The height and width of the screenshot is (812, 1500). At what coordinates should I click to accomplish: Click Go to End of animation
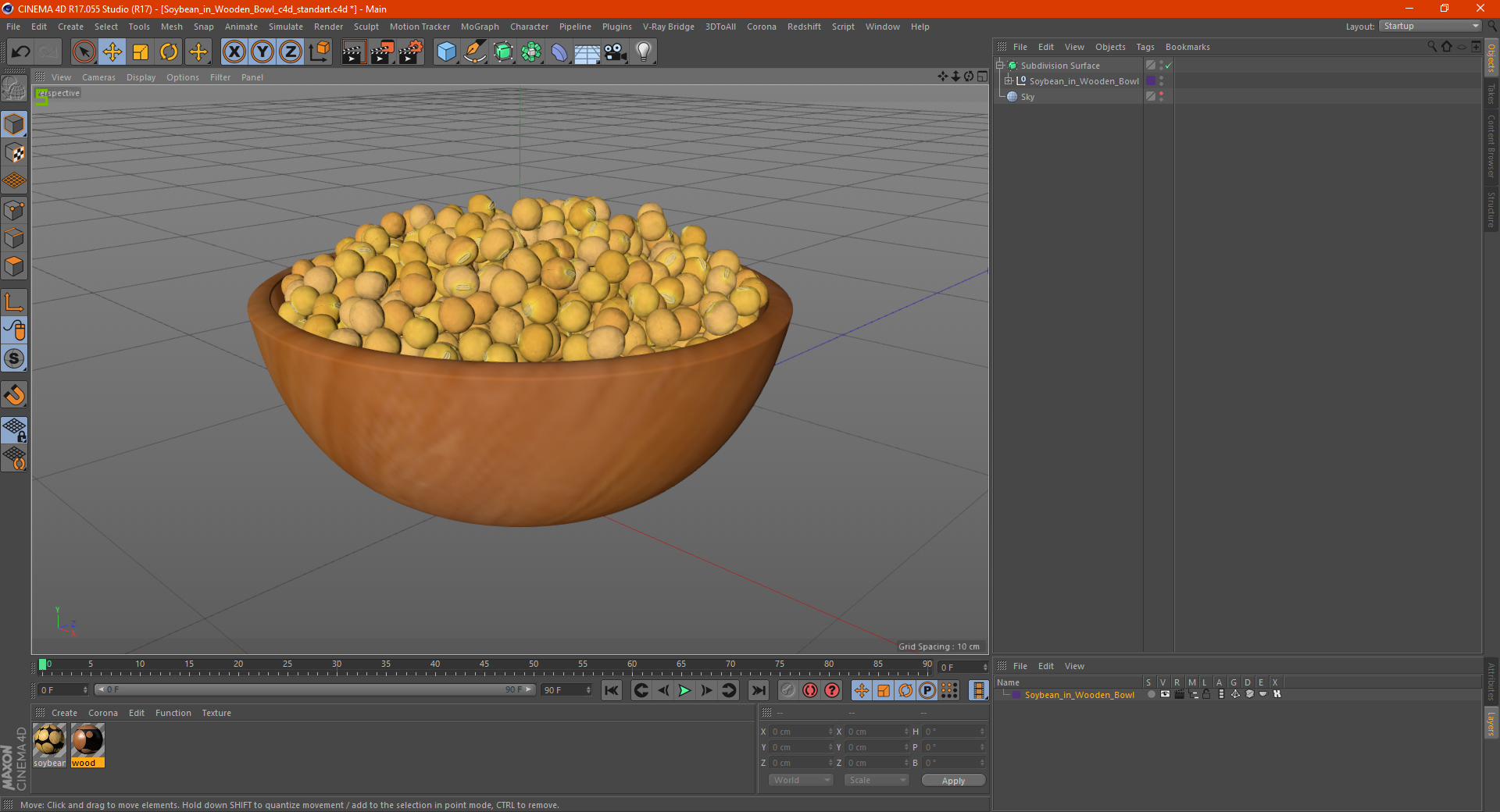tap(758, 690)
